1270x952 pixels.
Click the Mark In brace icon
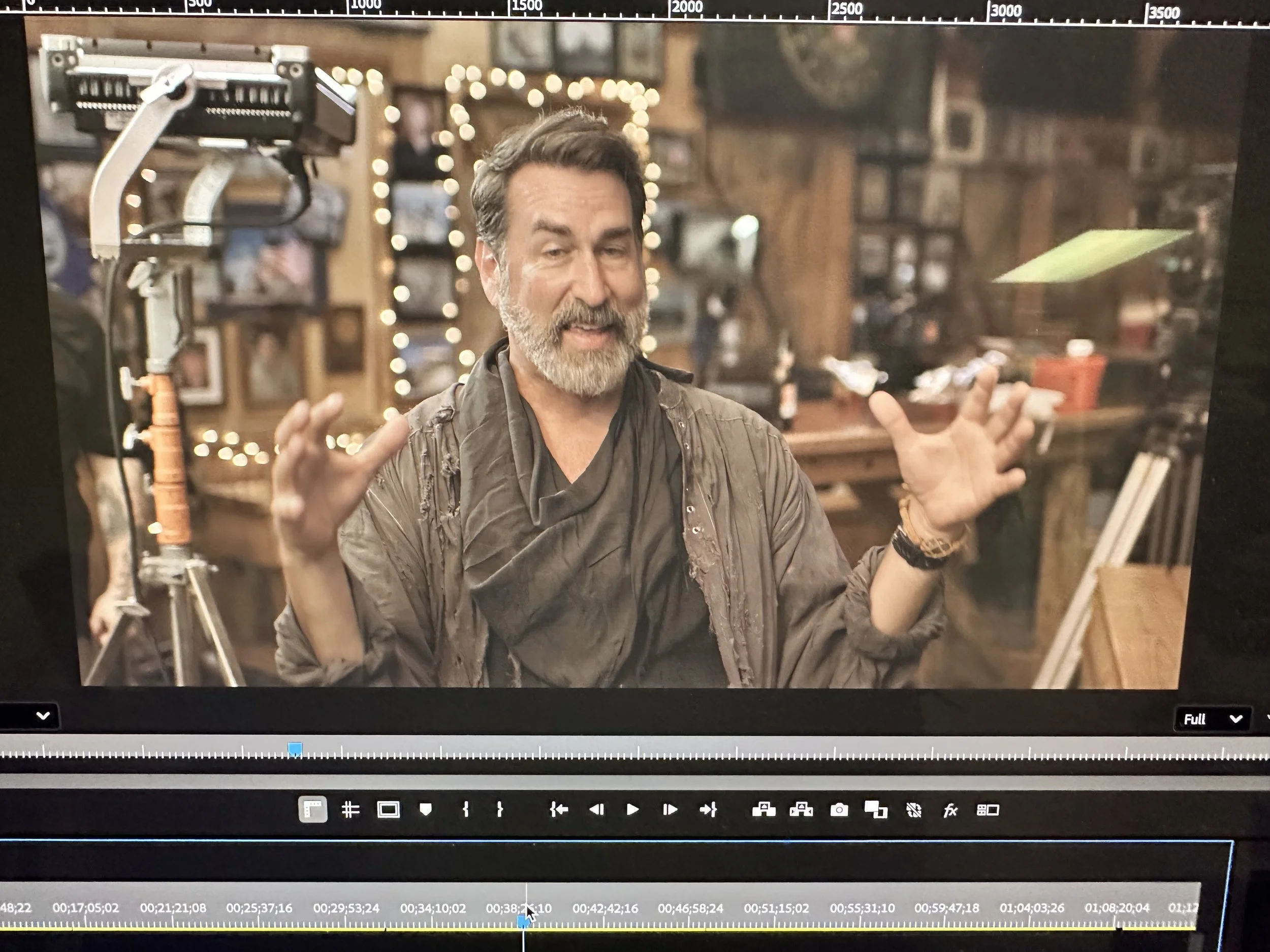coord(466,809)
